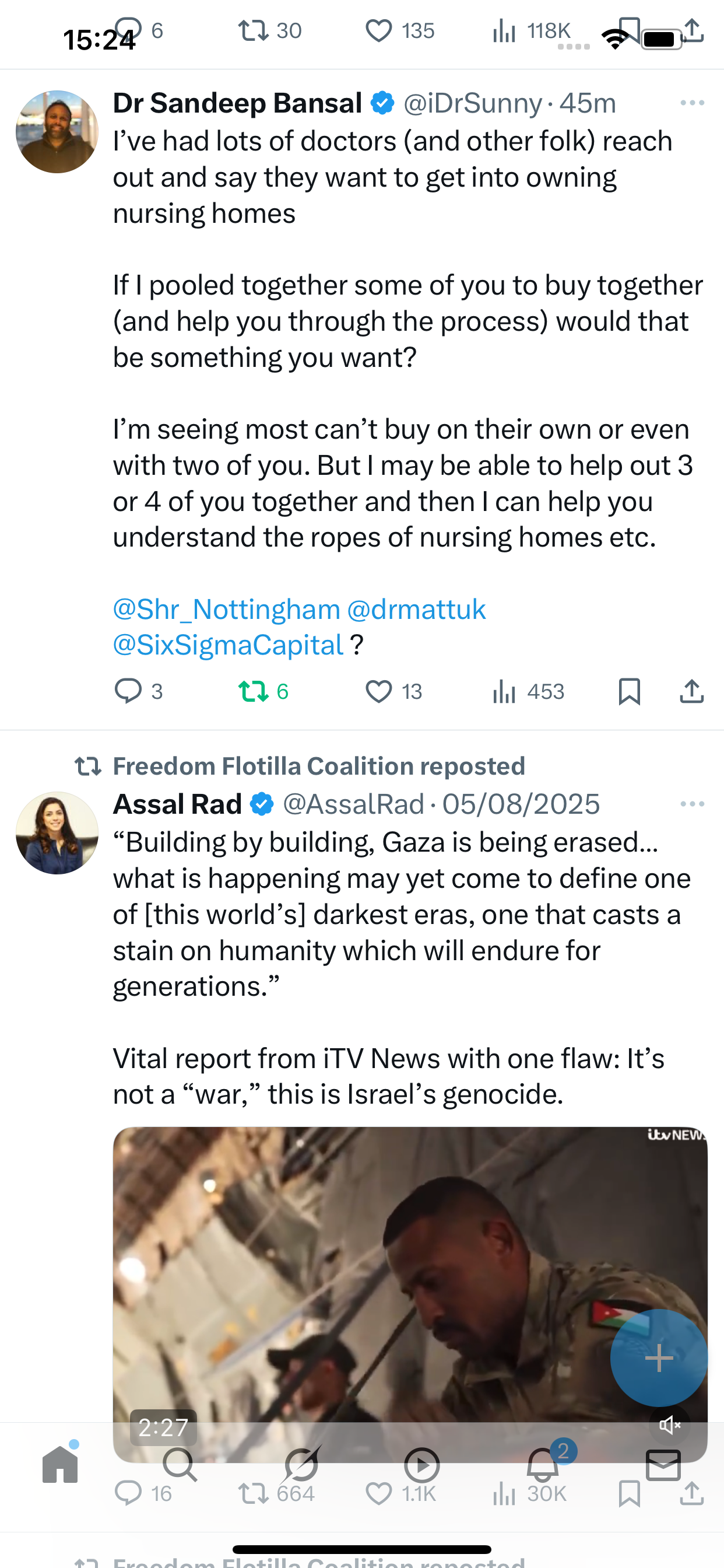Screen dimensions: 724x1568
Task: Unmute the iTV News video
Action: point(669,1425)
